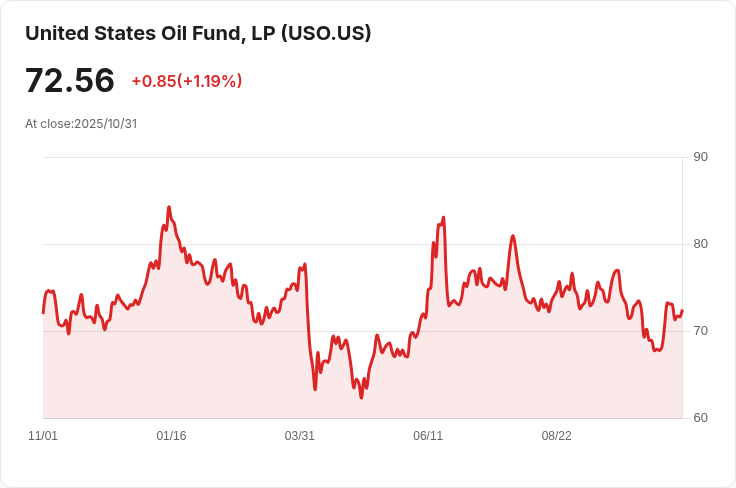Select the 01/16 date on the time axis
736x488 pixels.
171,436
